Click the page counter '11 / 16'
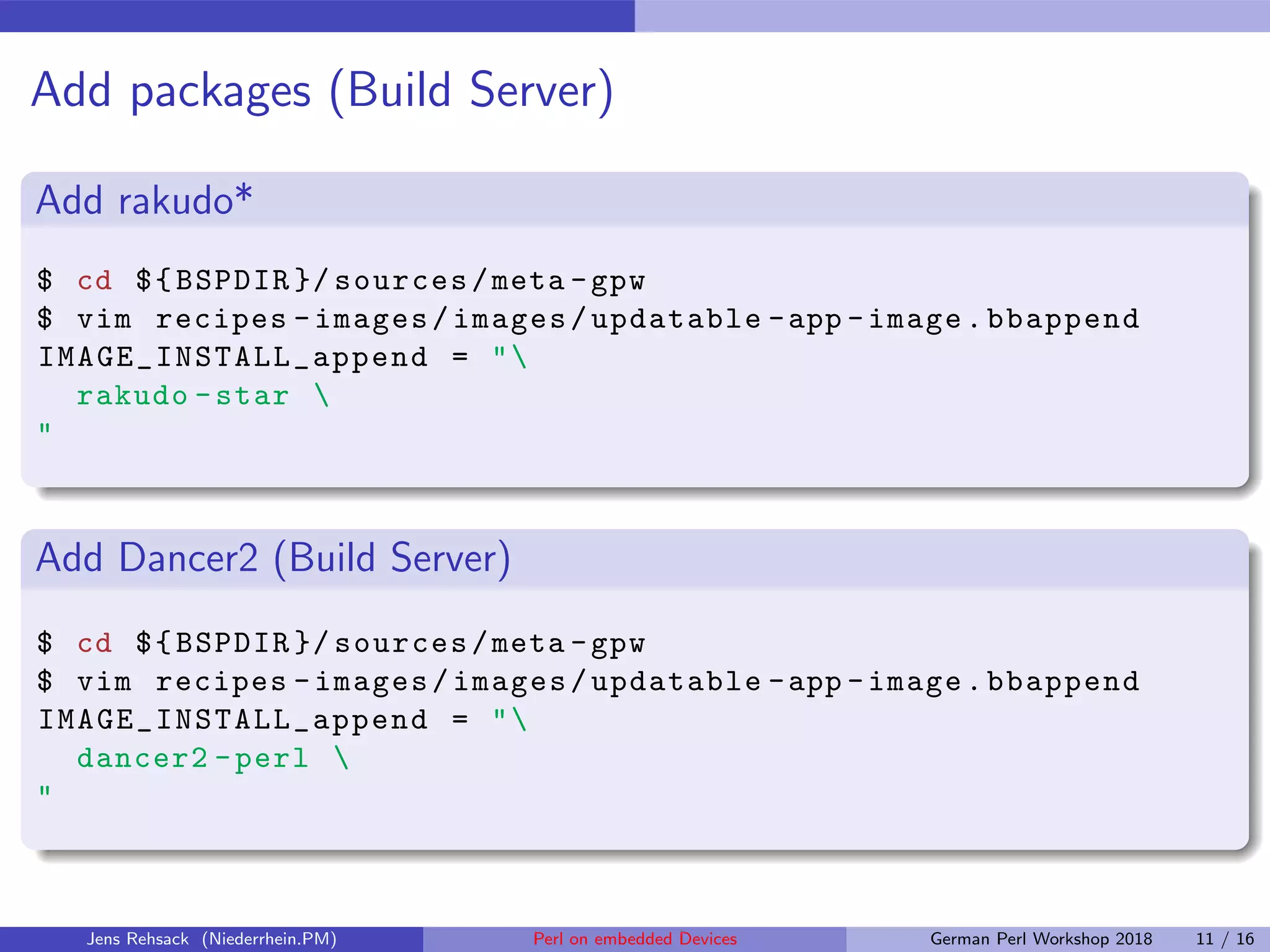Screen dimensions: 1270x952 pos(1225,939)
